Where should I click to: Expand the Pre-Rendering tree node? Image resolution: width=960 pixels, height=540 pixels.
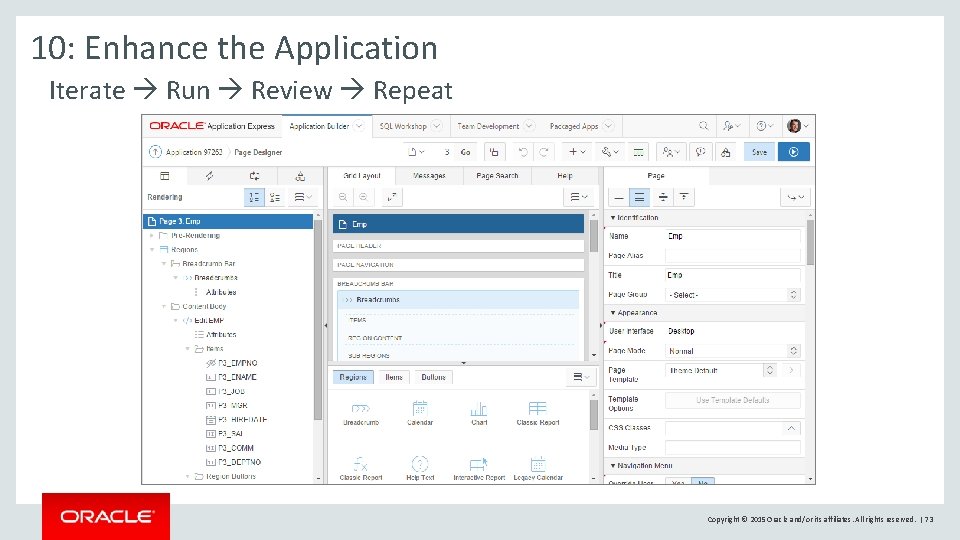click(x=151, y=235)
